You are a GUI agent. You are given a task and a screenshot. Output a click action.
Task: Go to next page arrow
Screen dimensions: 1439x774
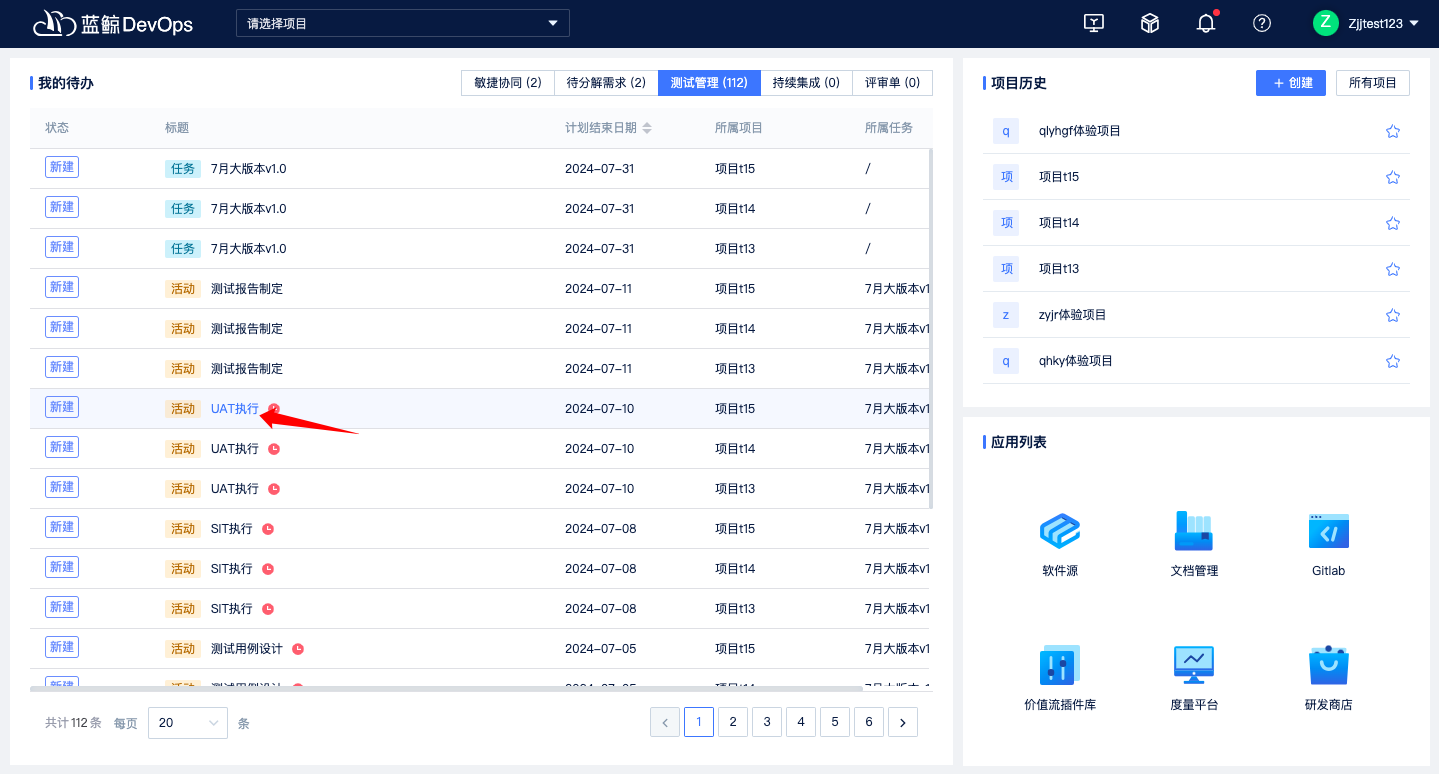pos(903,722)
